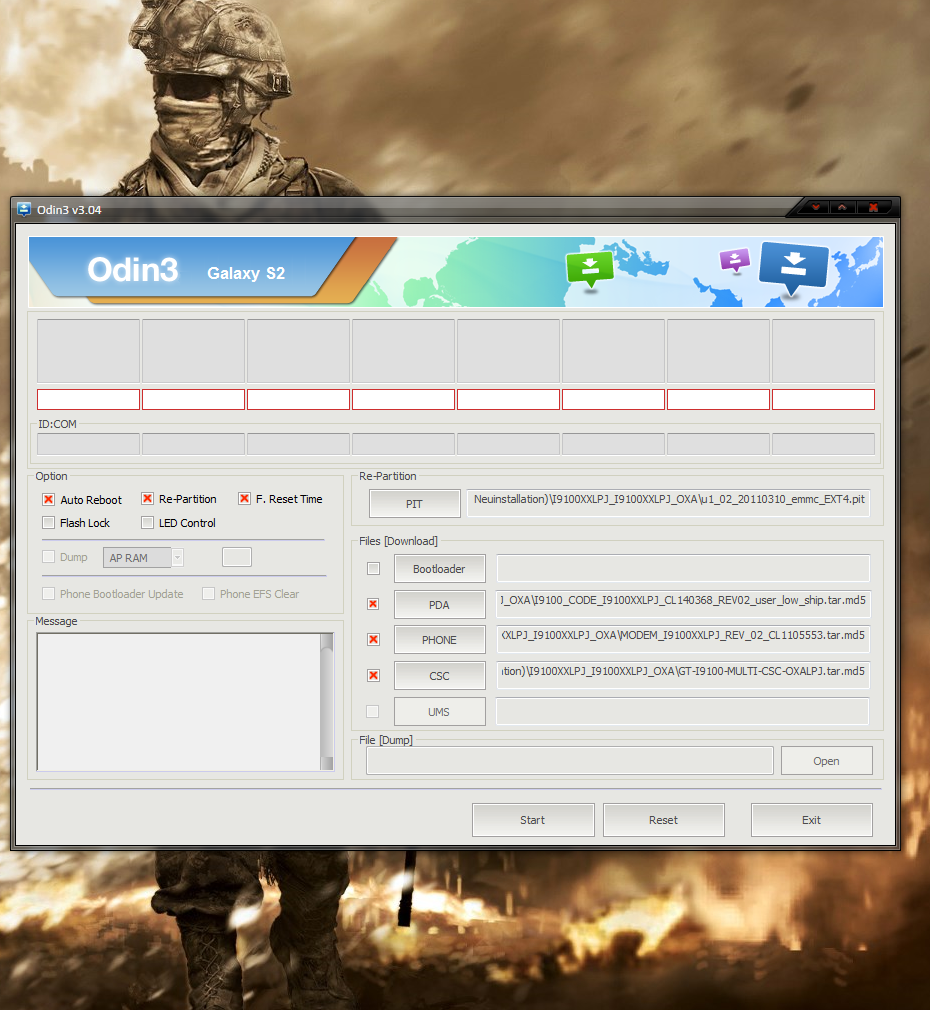Uncheck the Re-Partition option
The height and width of the screenshot is (1010, 930).
[x=147, y=499]
